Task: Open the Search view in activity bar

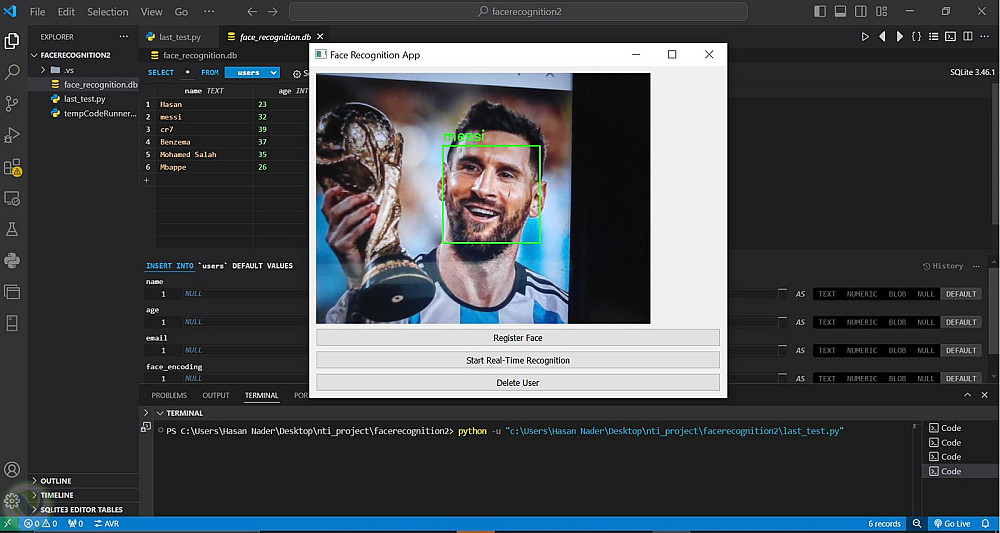Action: point(12,72)
